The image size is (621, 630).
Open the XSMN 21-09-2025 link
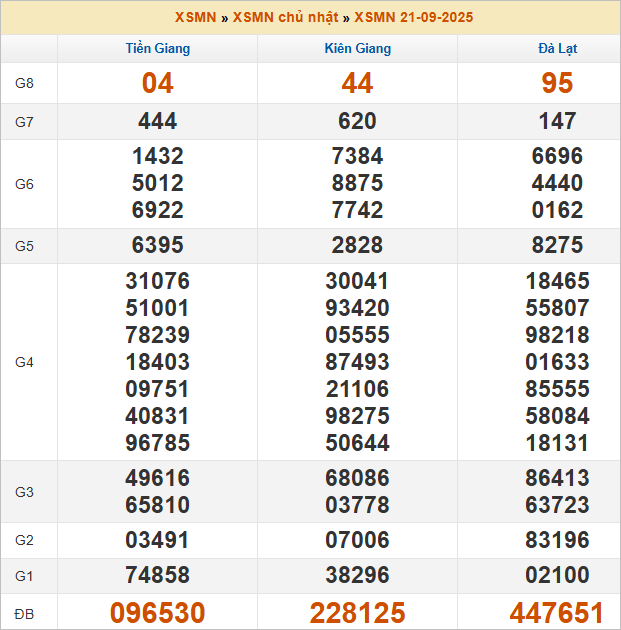pyautogui.click(x=414, y=17)
